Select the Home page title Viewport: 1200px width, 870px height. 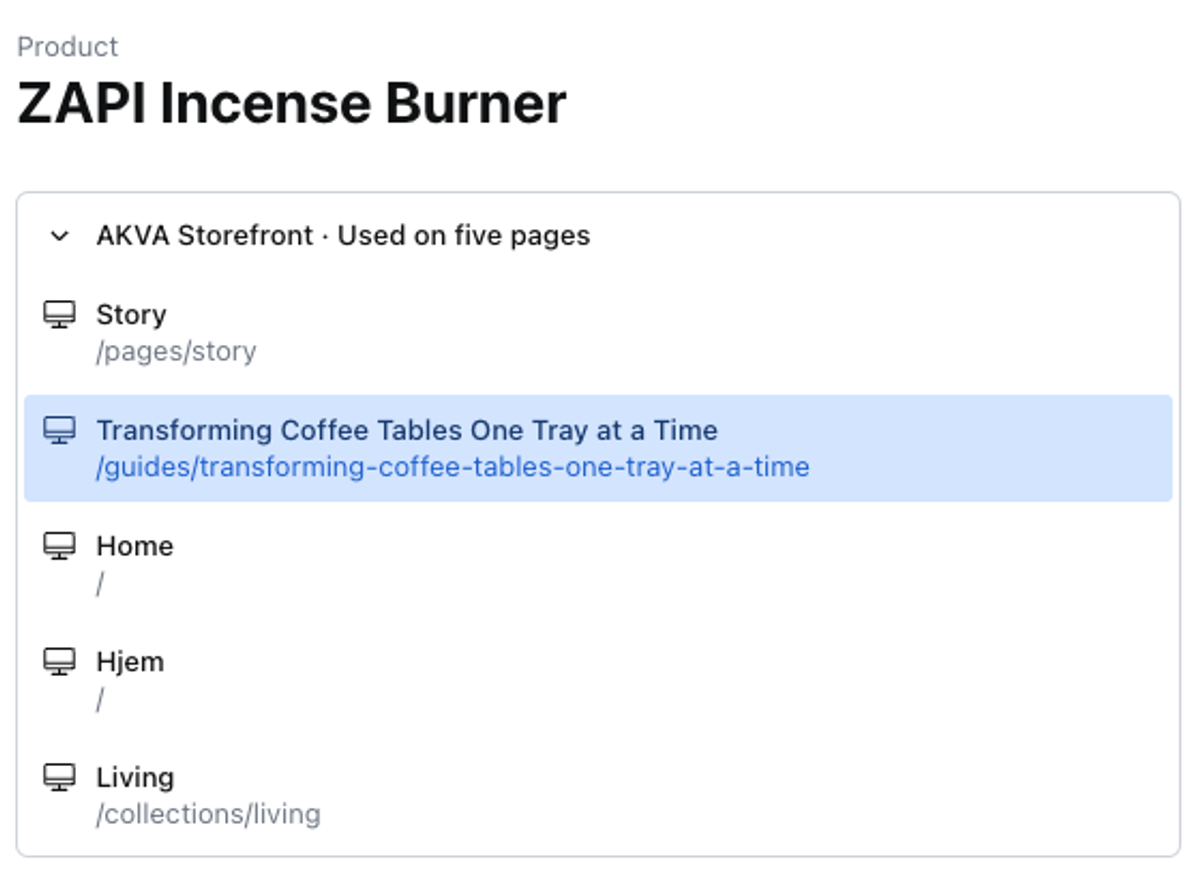point(135,546)
